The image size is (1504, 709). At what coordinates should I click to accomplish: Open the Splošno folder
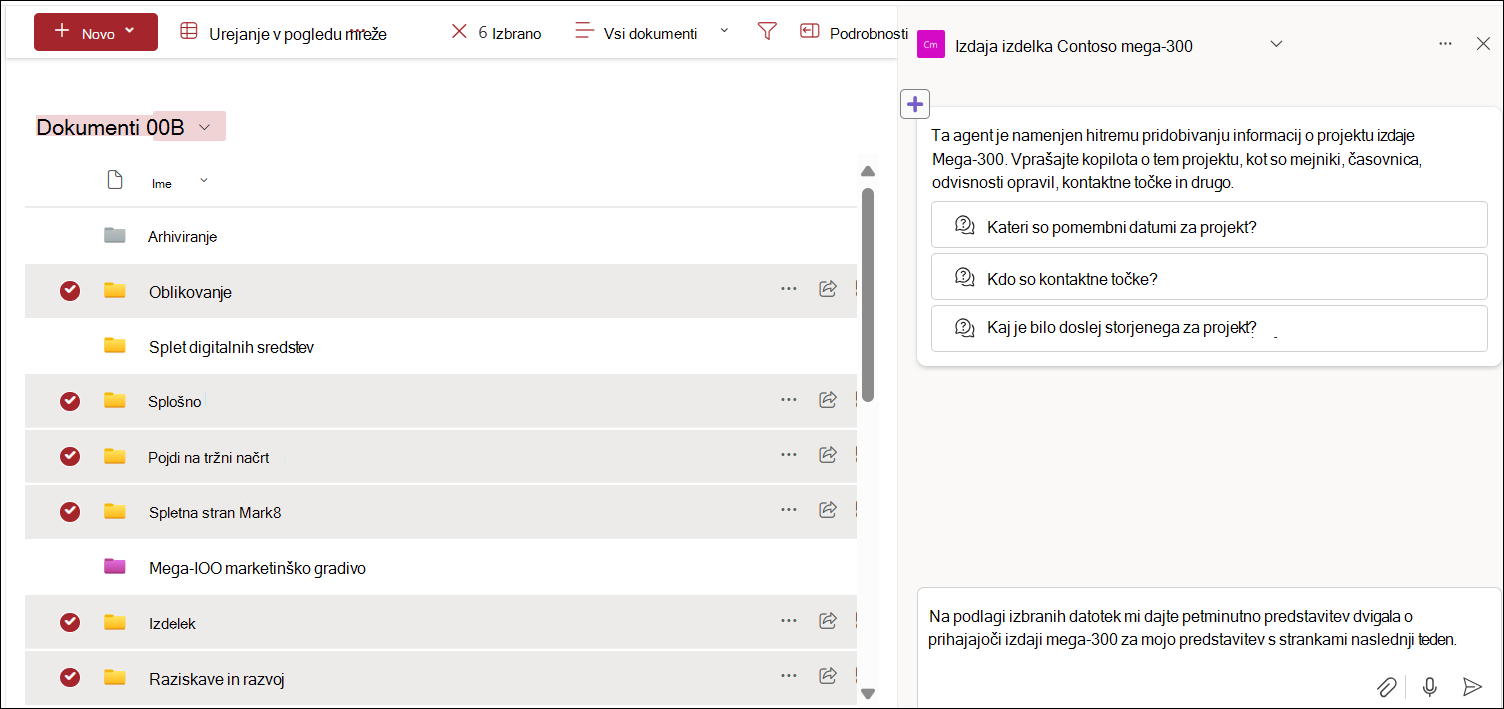click(175, 402)
